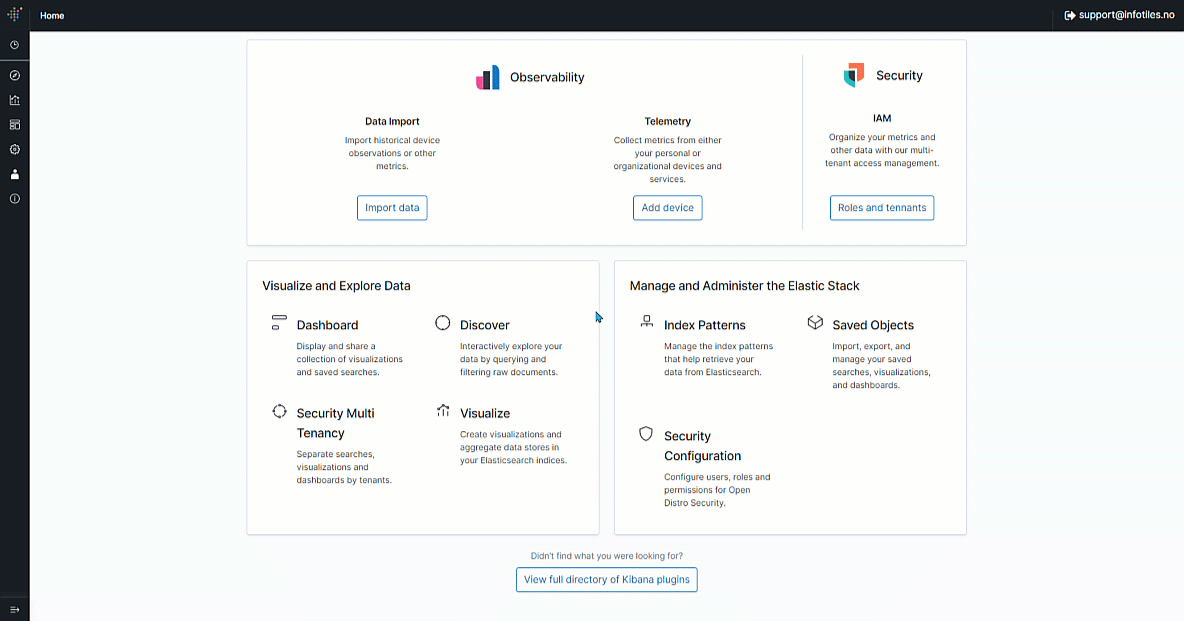Click the Import data button
Image resolution: width=1184 pixels, height=621 pixels.
point(392,208)
